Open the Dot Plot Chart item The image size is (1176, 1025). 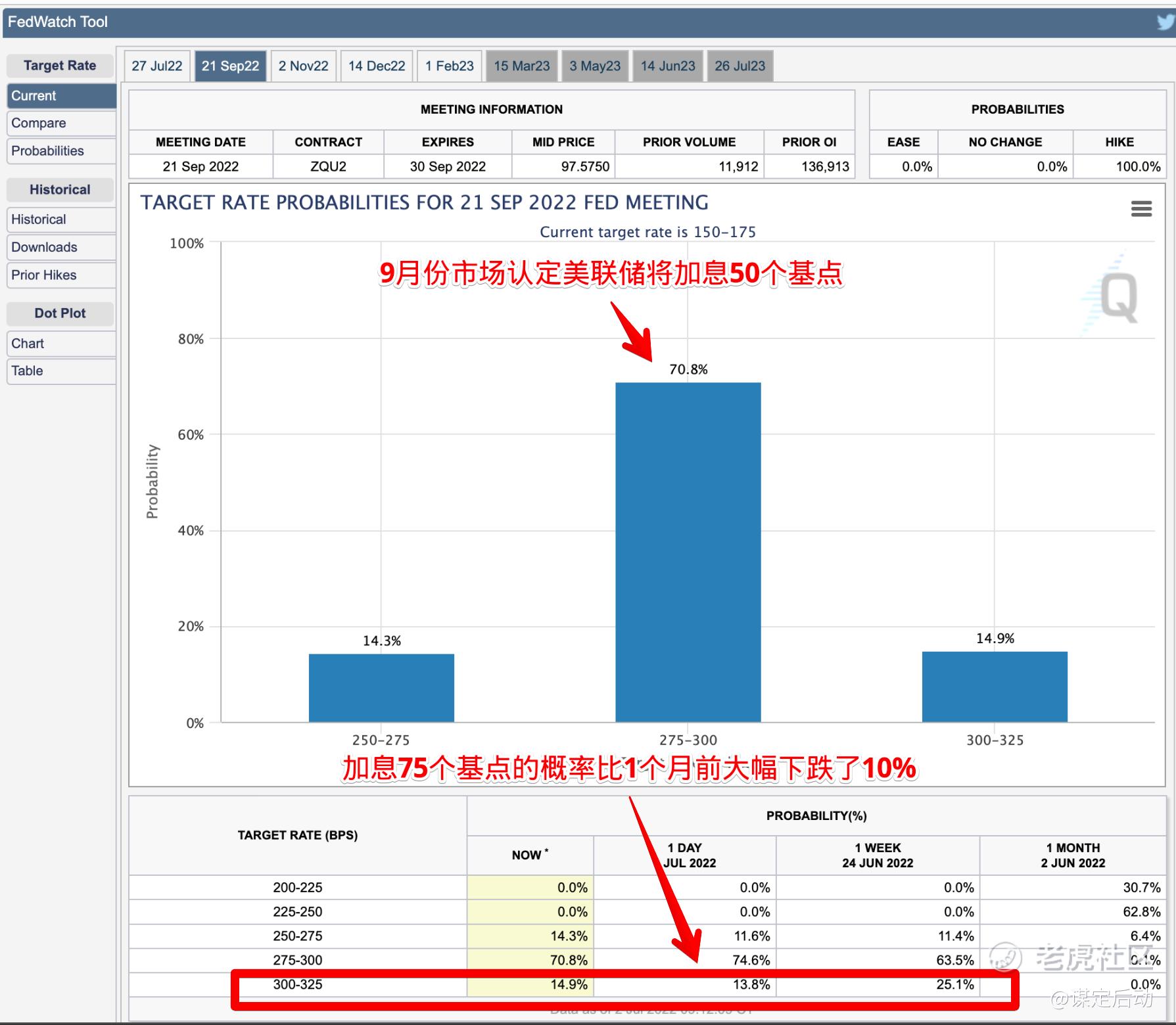(x=61, y=344)
